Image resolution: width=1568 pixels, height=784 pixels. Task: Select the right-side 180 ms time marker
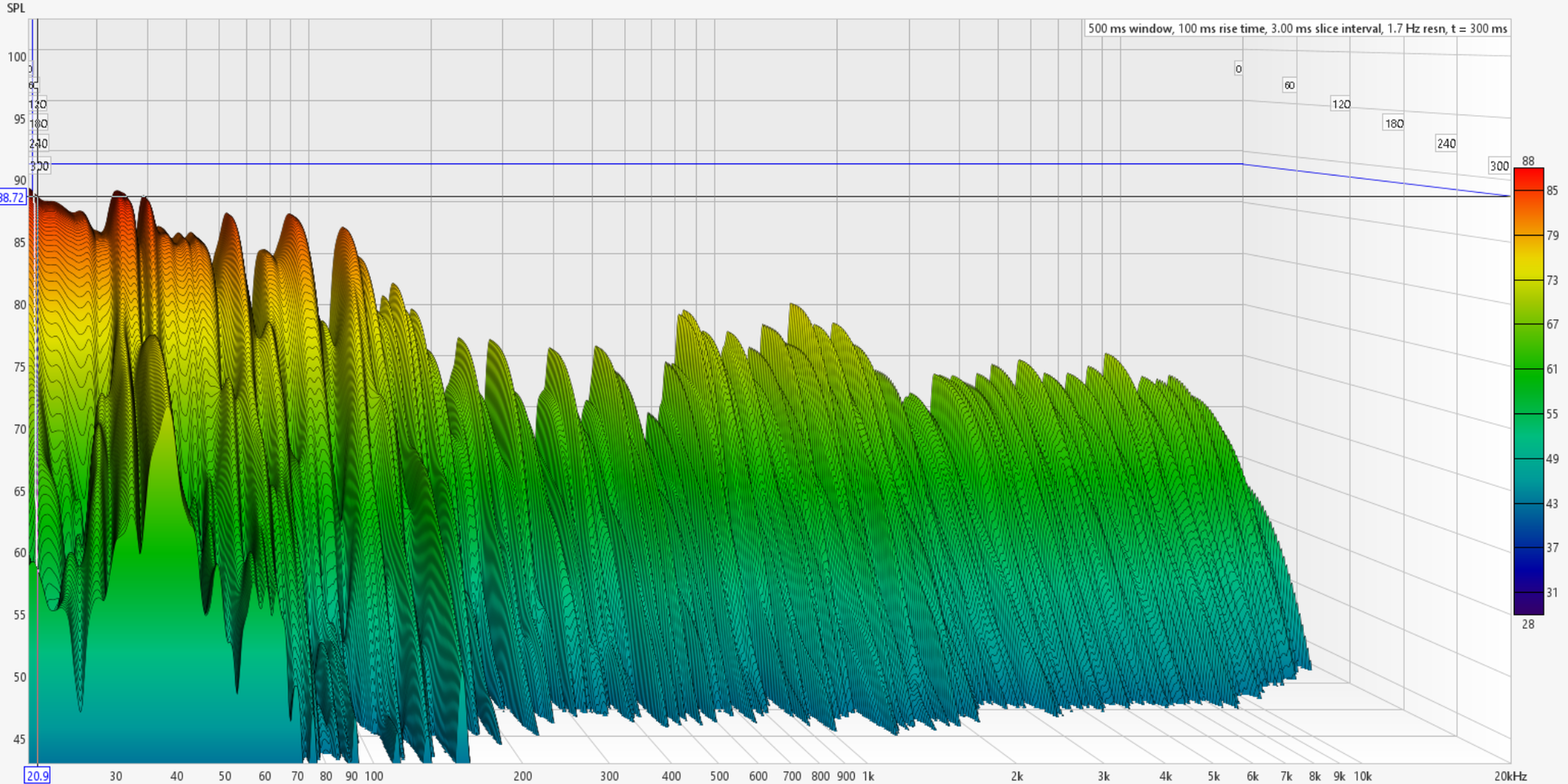[1393, 124]
